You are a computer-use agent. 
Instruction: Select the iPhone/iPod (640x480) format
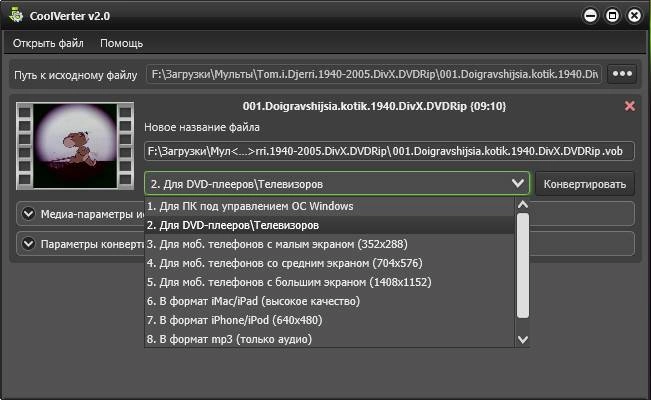point(329,320)
